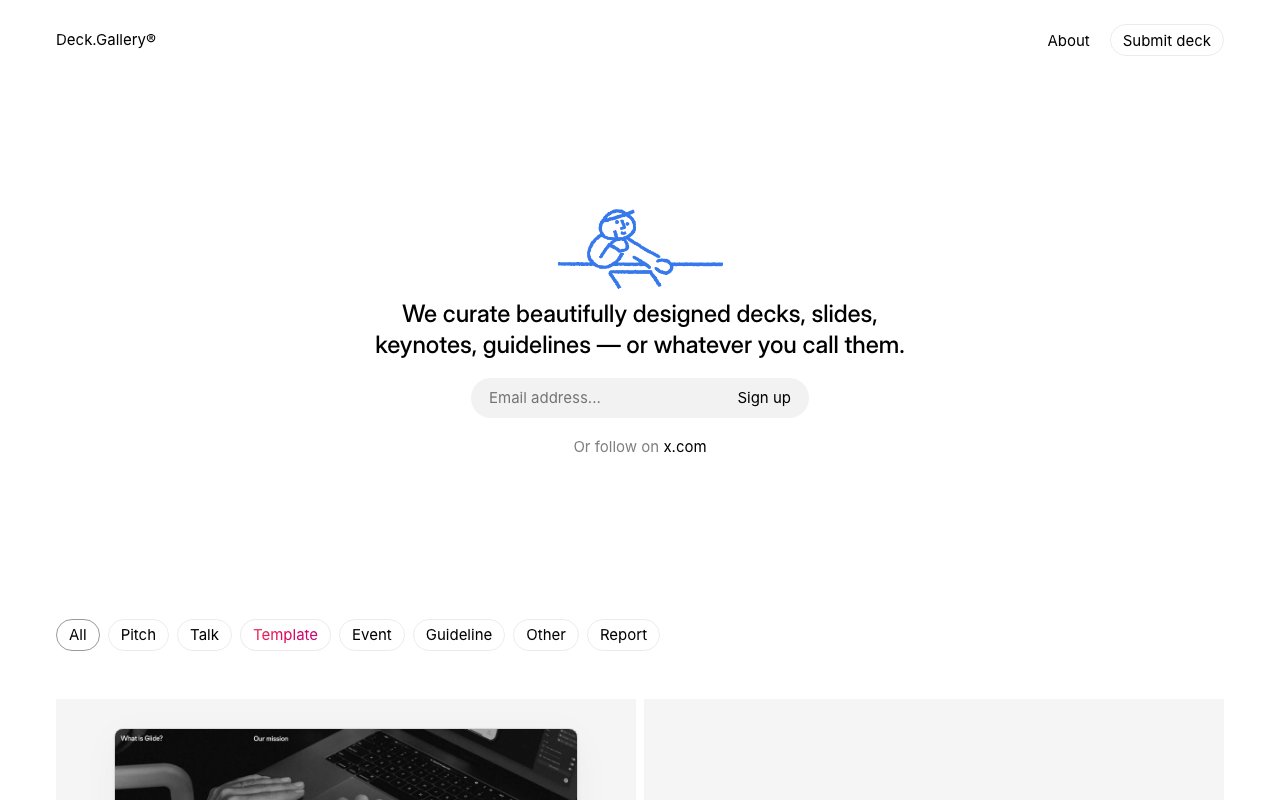Focus the Email address input field

[600, 398]
